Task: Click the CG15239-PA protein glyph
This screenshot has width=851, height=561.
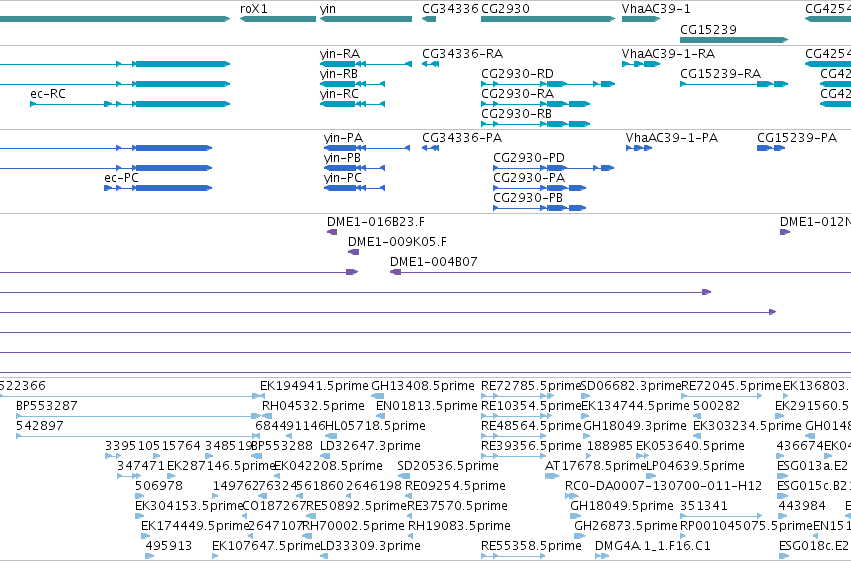Action: tap(771, 148)
